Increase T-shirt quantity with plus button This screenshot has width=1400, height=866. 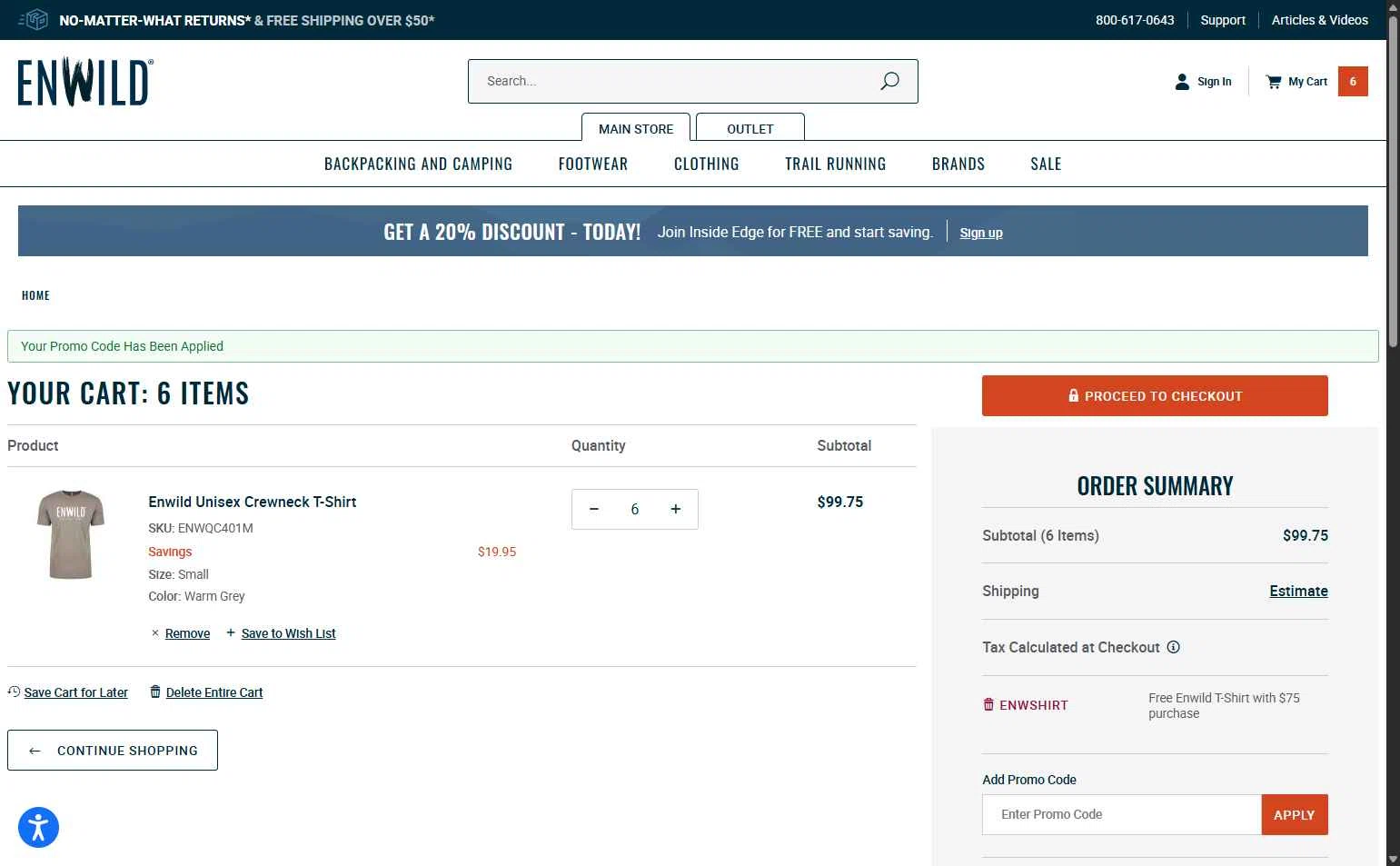[x=676, y=509]
